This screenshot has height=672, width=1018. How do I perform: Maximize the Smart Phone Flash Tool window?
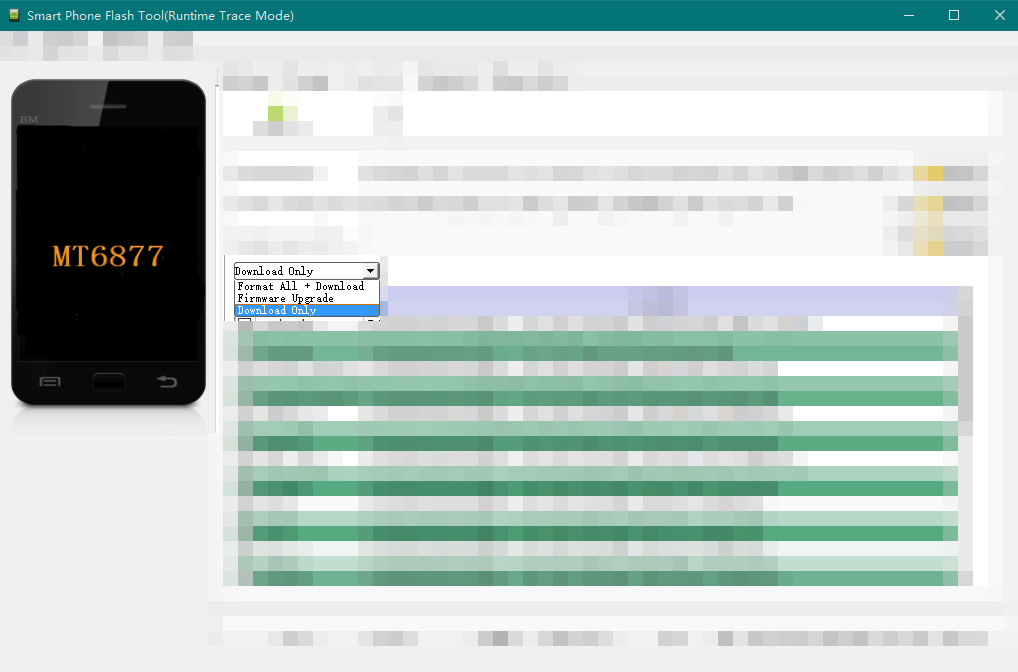[x=954, y=16]
